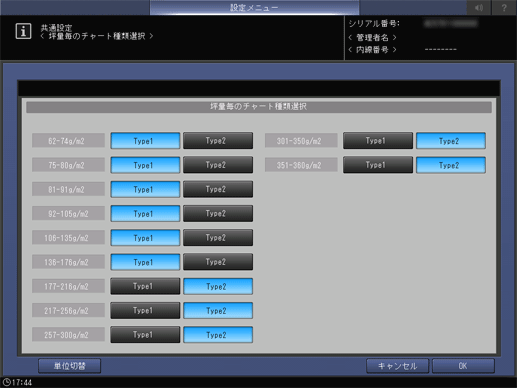Select Type1 for 106-135g/m2
The width and height of the screenshot is (517, 388).
click(145, 238)
